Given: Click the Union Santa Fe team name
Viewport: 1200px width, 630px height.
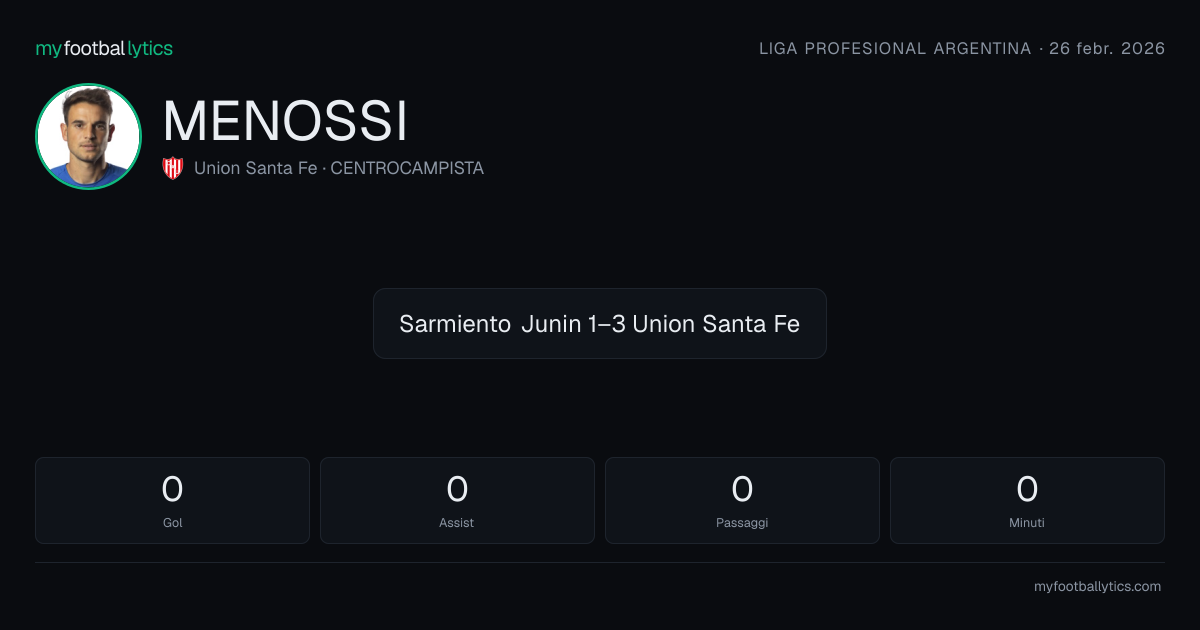Looking at the screenshot, I should tap(255, 168).
